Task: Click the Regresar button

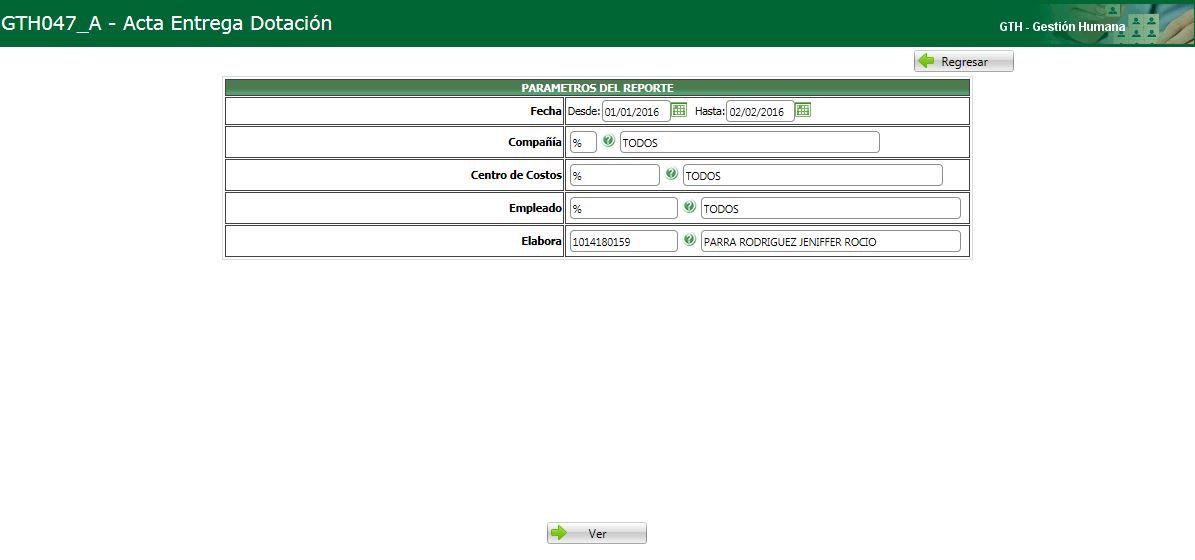Action: 964,62
